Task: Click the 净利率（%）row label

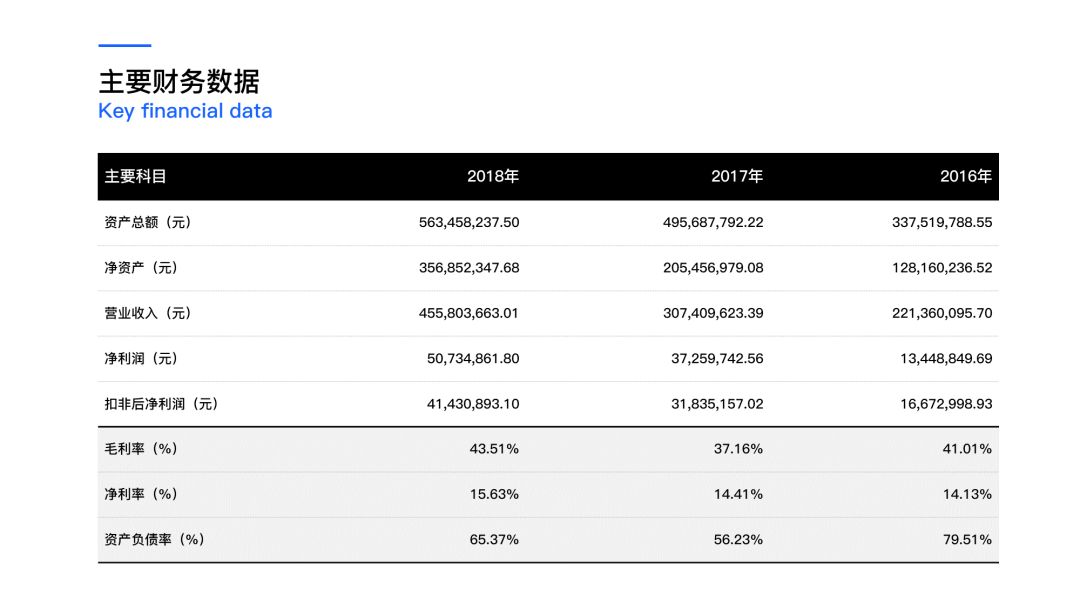Action: [141, 494]
